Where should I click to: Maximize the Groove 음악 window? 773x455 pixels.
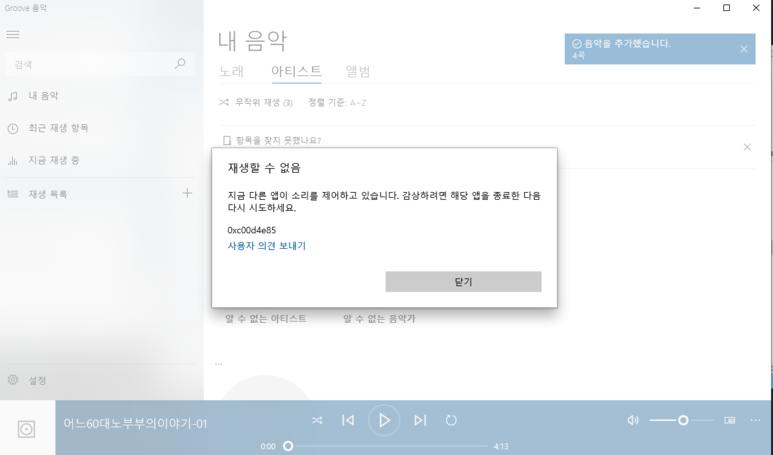(x=726, y=8)
